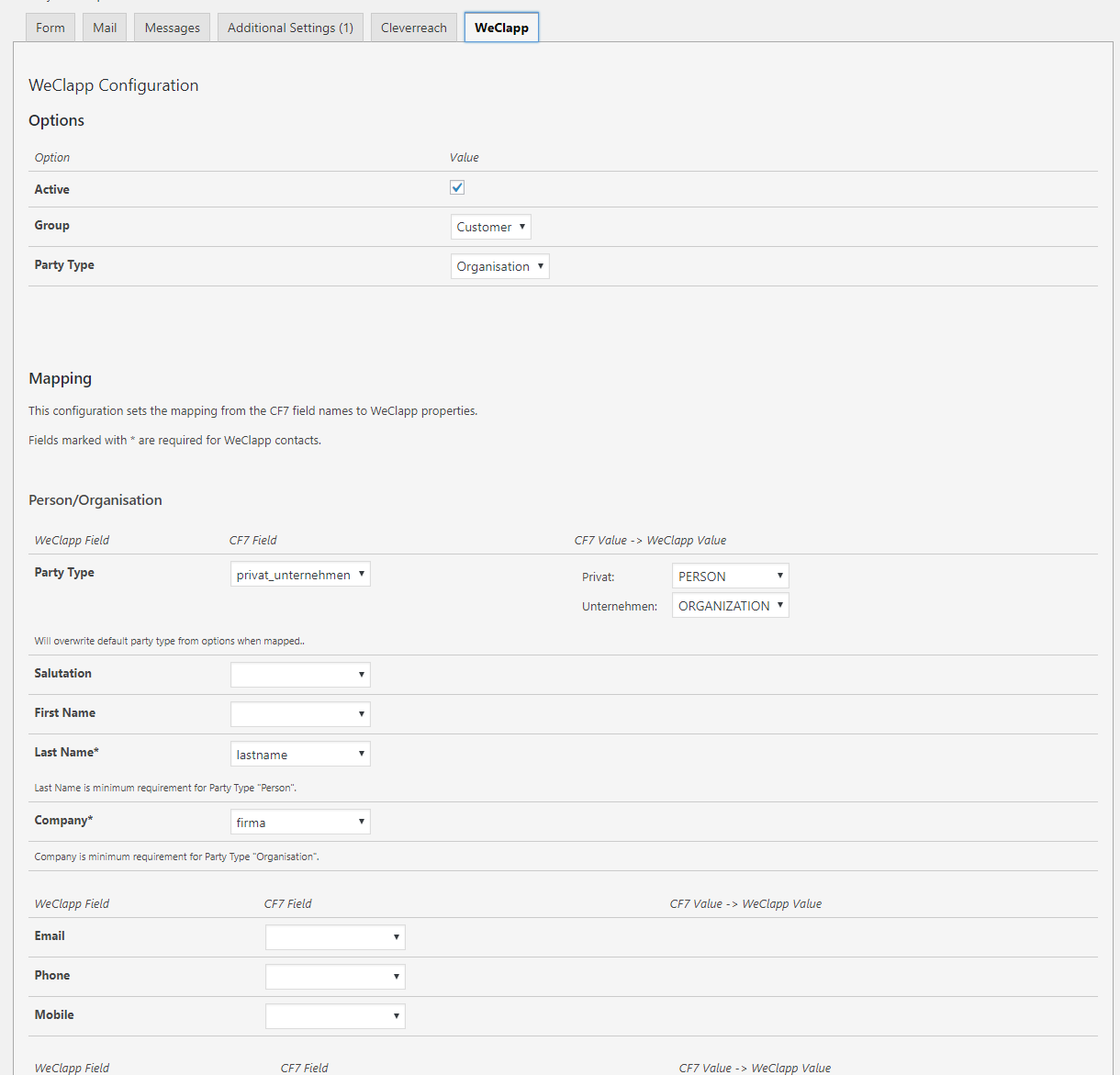Click the Last Name* field label
Image resolution: width=1120 pixels, height=1075 pixels.
[67, 752]
